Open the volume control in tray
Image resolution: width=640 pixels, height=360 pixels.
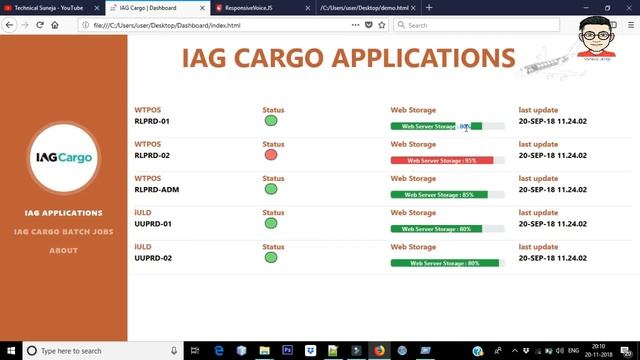pos(560,351)
